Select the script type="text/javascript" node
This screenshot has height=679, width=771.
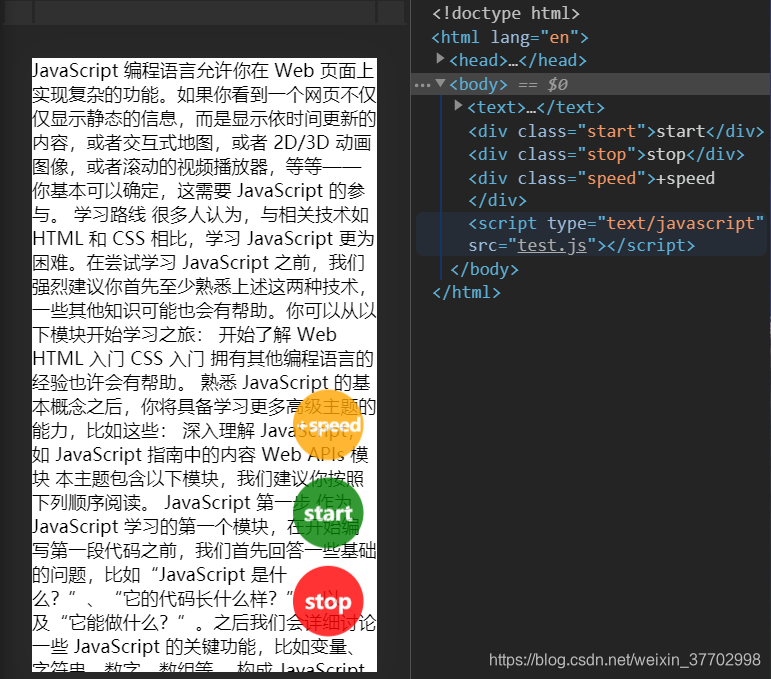tap(592, 234)
